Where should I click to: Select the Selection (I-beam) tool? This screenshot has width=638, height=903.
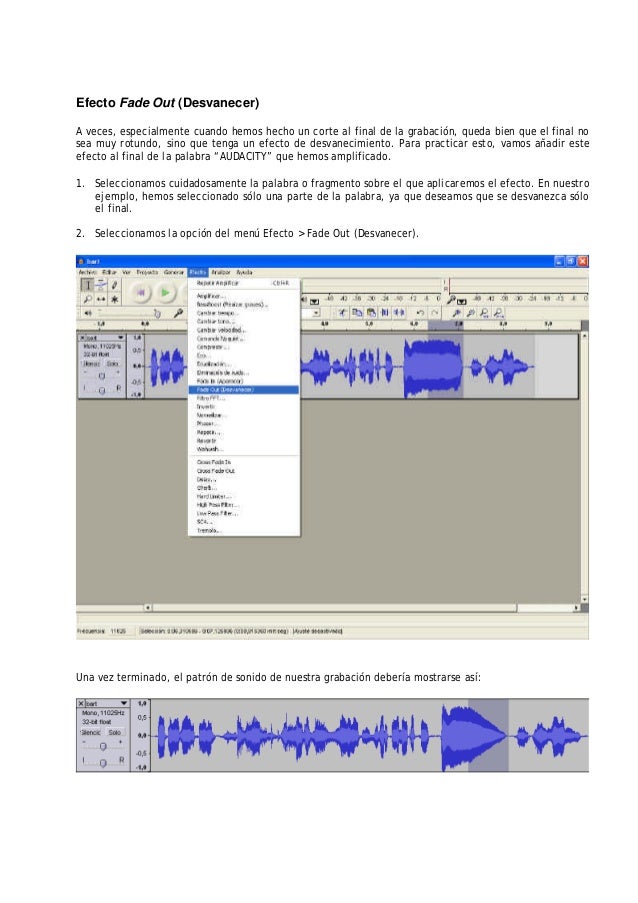87,285
